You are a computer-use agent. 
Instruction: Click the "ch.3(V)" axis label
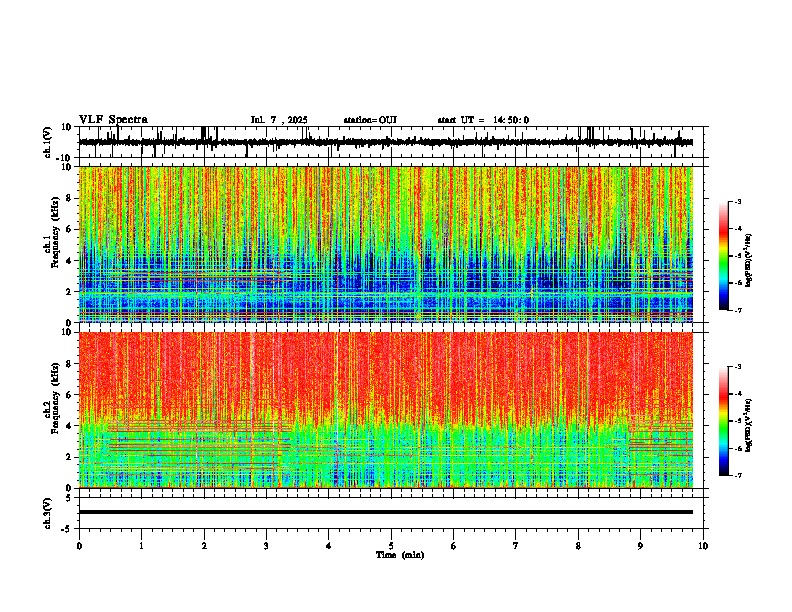point(48,513)
